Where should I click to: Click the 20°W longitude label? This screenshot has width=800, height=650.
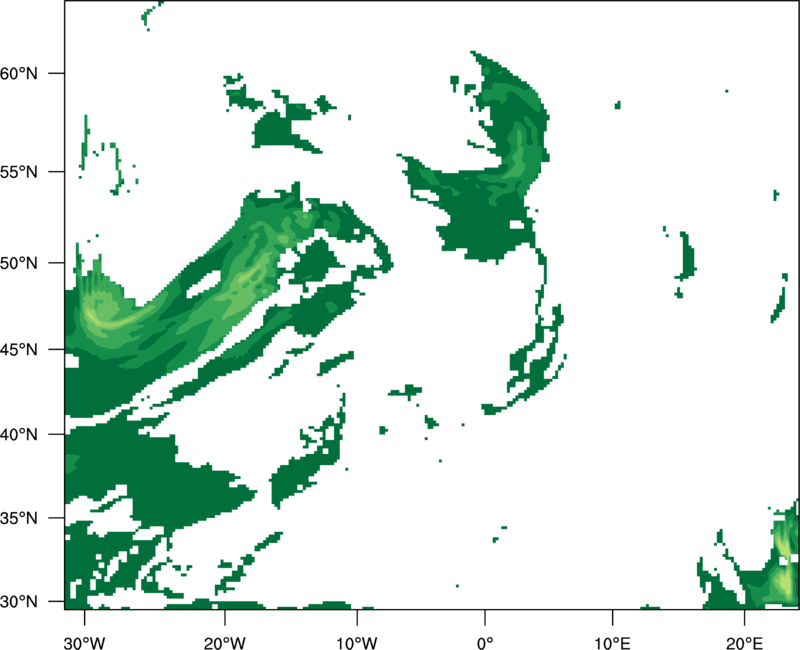click(225, 643)
